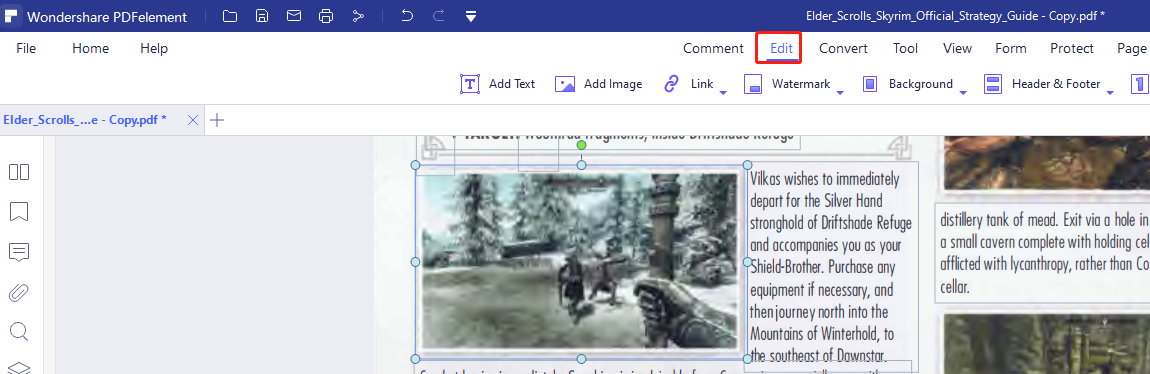This screenshot has height=374, width=1150.
Task: Open the Layers sidebar panel
Action: pyautogui.click(x=19, y=368)
